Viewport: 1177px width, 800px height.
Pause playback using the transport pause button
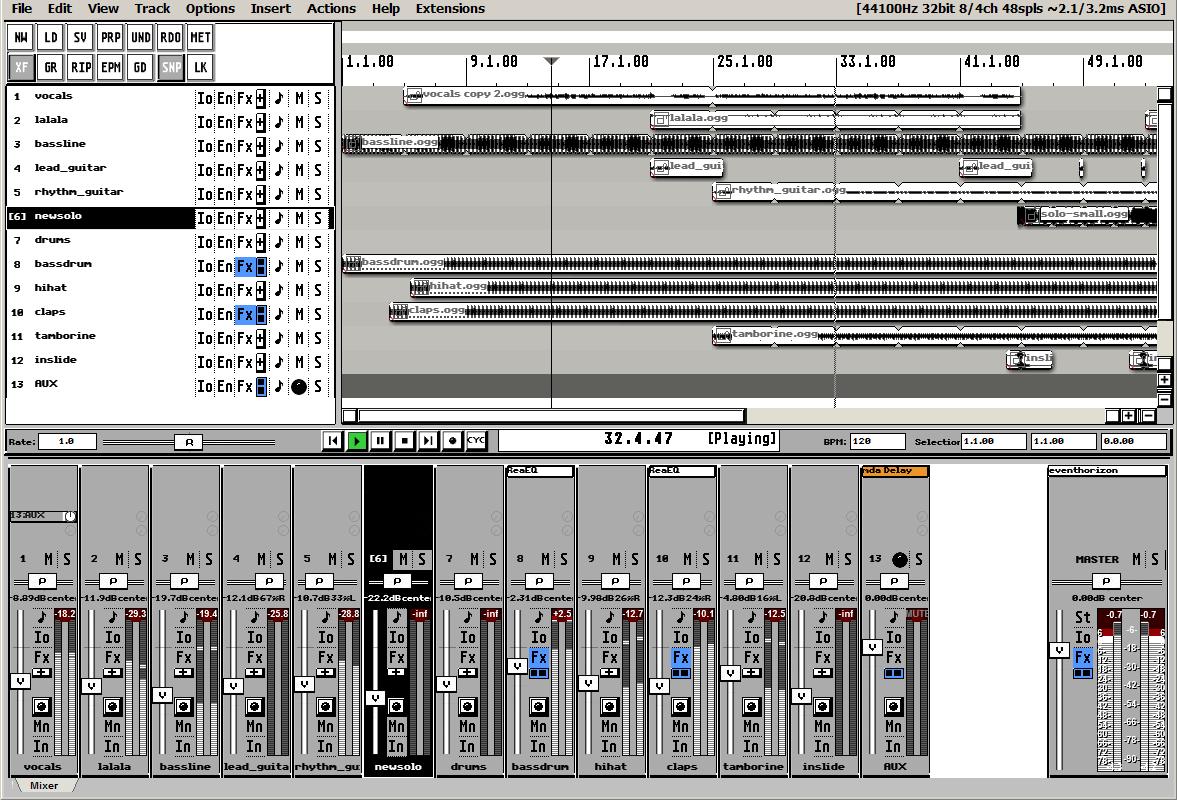click(380, 440)
